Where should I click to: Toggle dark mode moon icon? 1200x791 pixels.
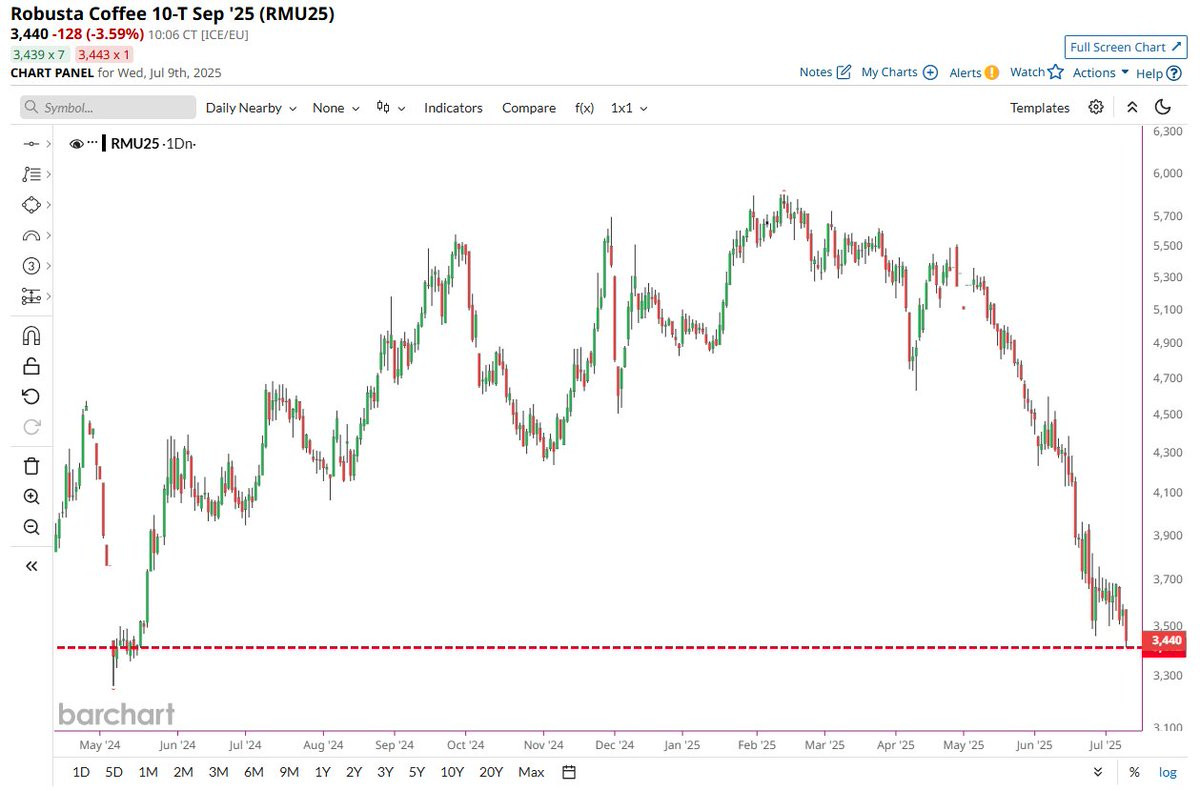(x=1162, y=107)
